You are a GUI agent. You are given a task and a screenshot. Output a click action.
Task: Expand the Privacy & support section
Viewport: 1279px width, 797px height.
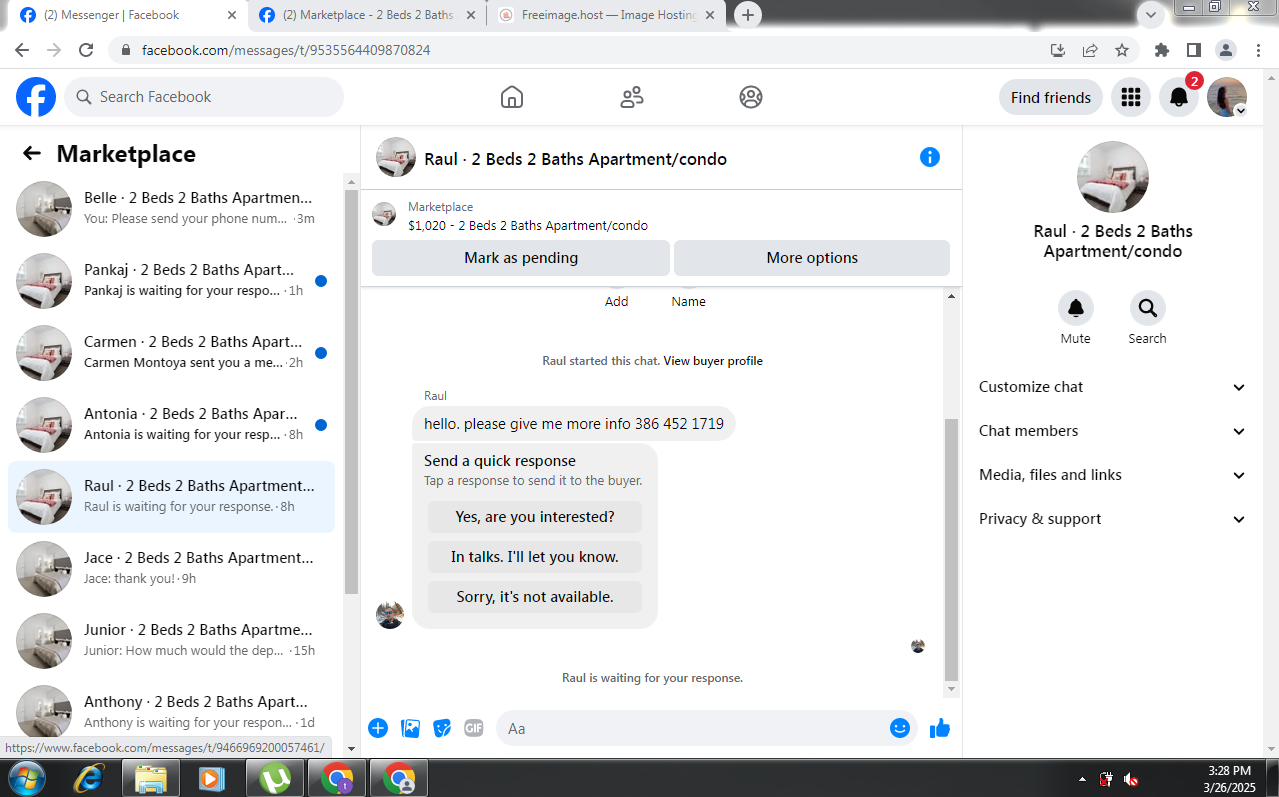tap(1113, 519)
